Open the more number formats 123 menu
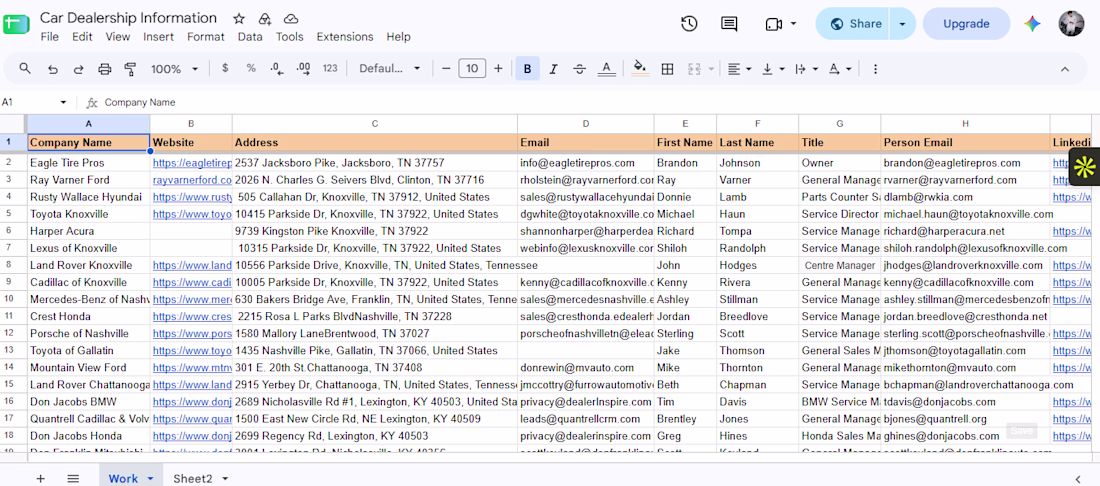This screenshot has height=486, width=1100. [330, 68]
